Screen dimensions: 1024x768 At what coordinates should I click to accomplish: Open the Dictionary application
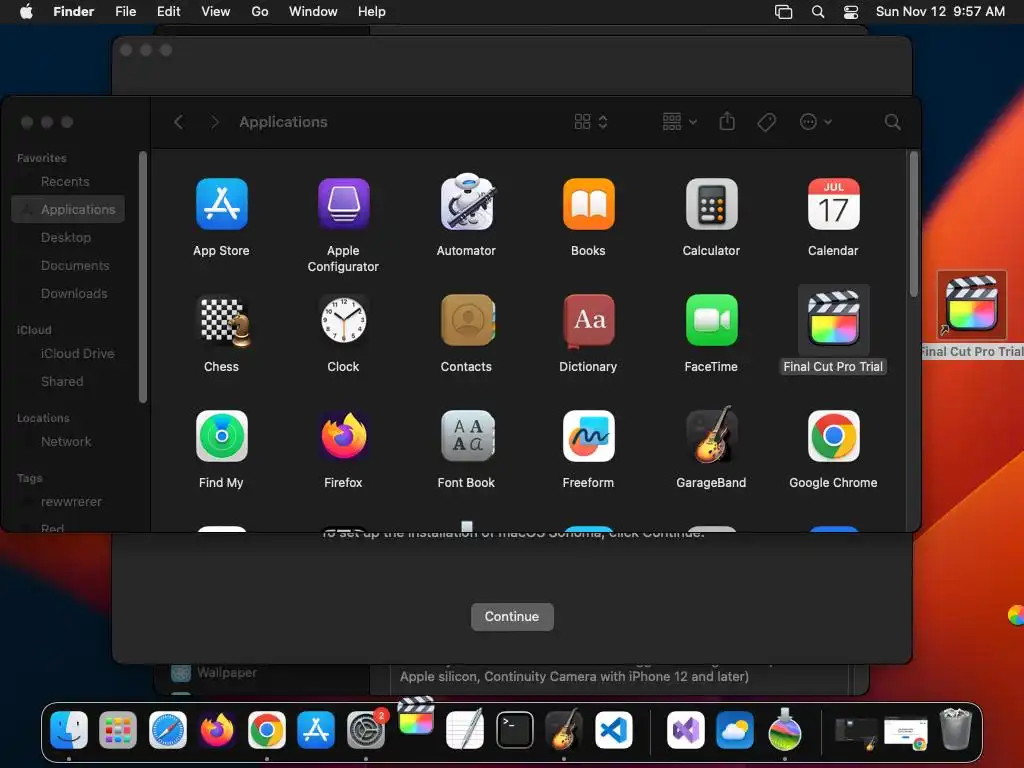[588, 321]
